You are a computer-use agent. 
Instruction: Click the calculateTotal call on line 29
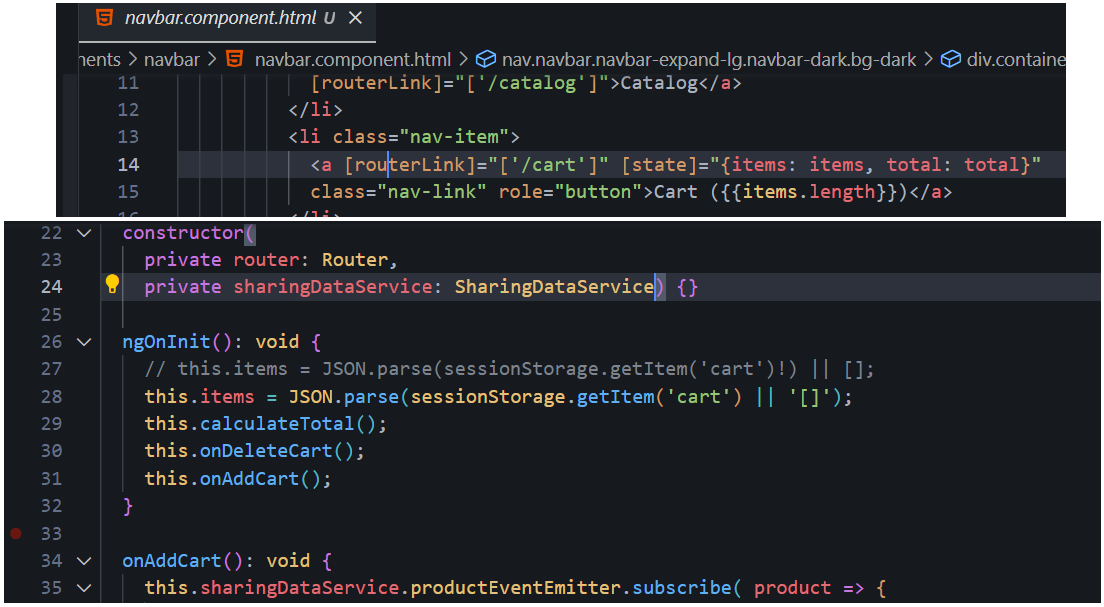point(275,424)
